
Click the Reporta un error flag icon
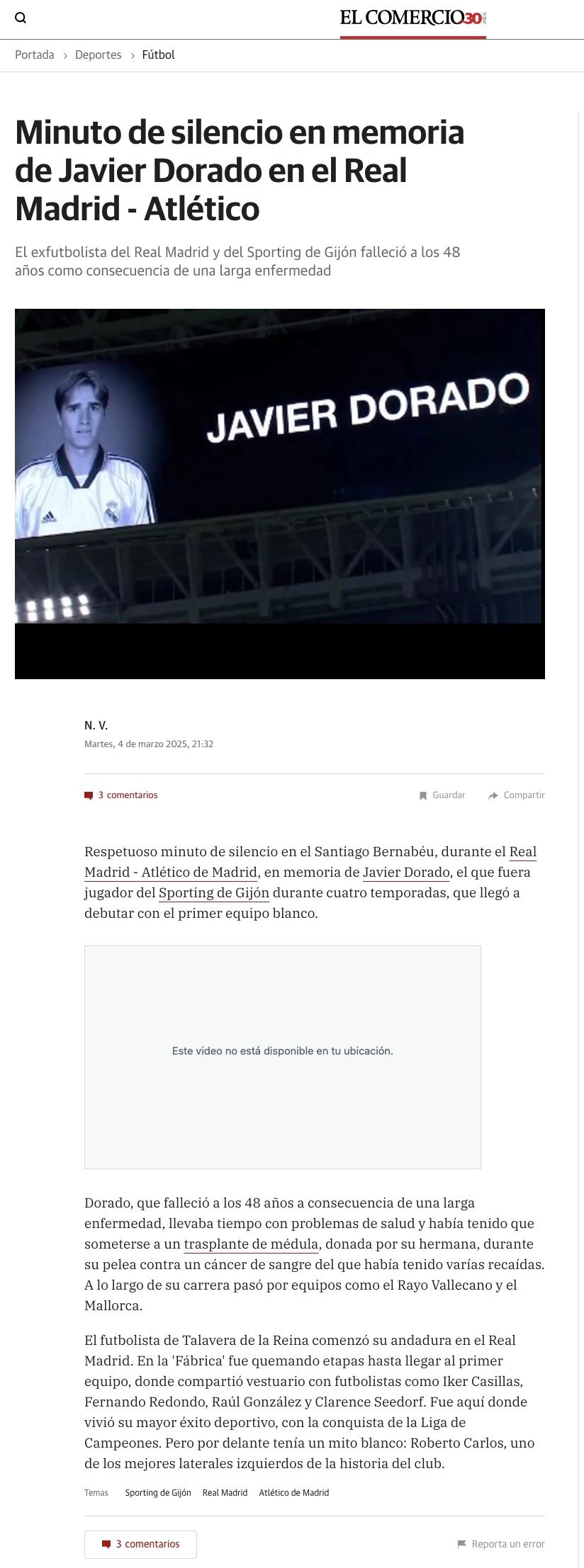pos(462,1544)
